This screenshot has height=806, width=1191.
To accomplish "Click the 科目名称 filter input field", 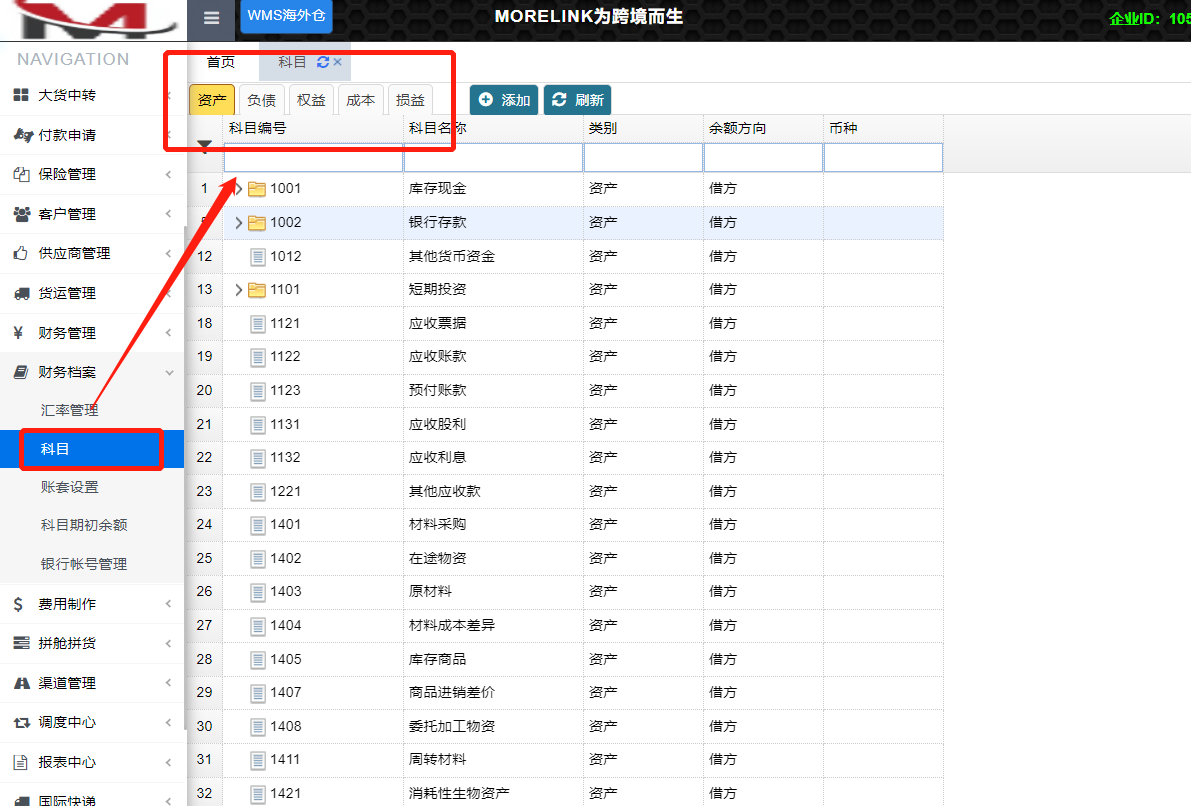I will [x=493, y=158].
